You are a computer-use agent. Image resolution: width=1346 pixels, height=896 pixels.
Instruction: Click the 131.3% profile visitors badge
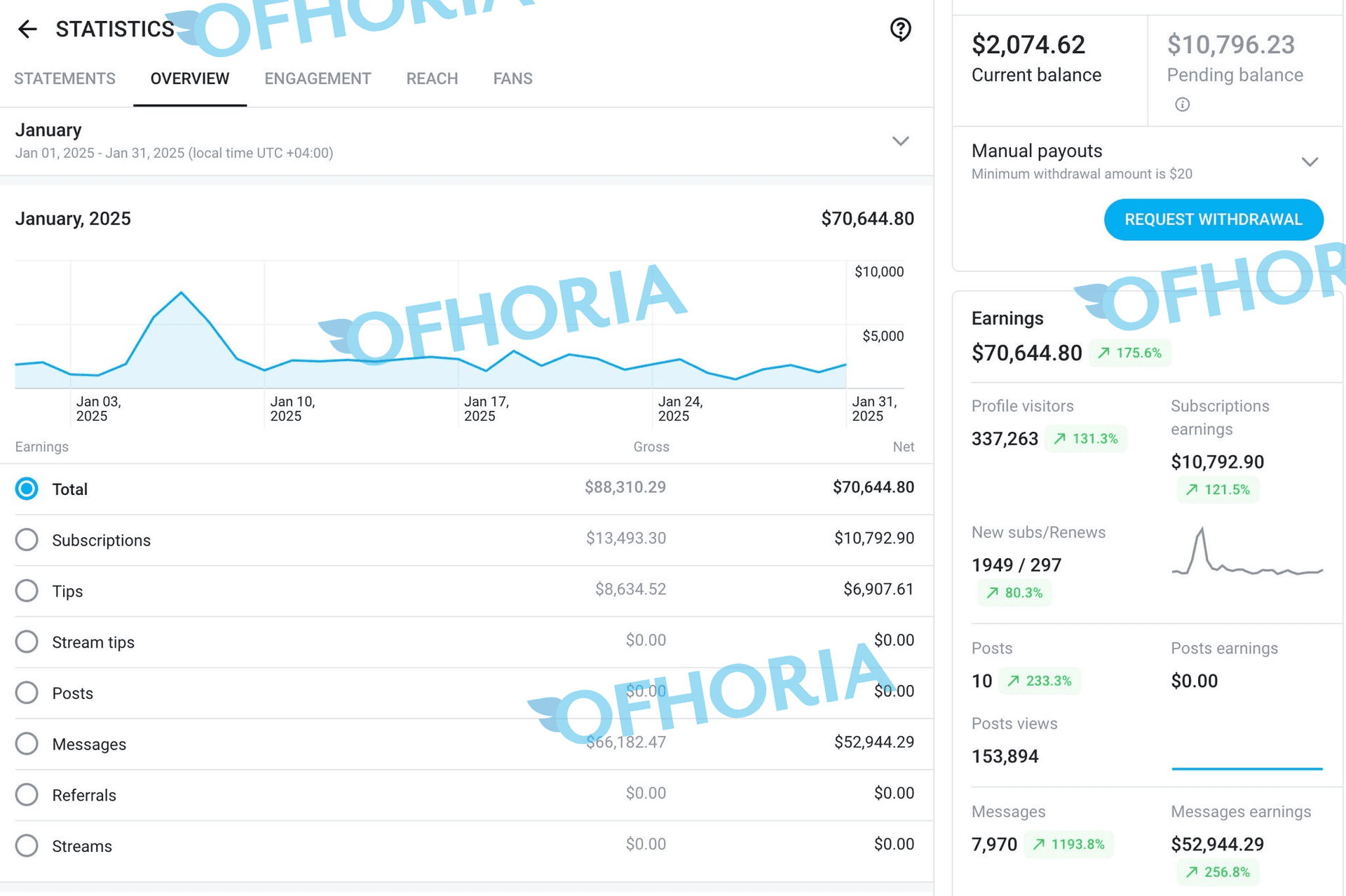click(1085, 438)
